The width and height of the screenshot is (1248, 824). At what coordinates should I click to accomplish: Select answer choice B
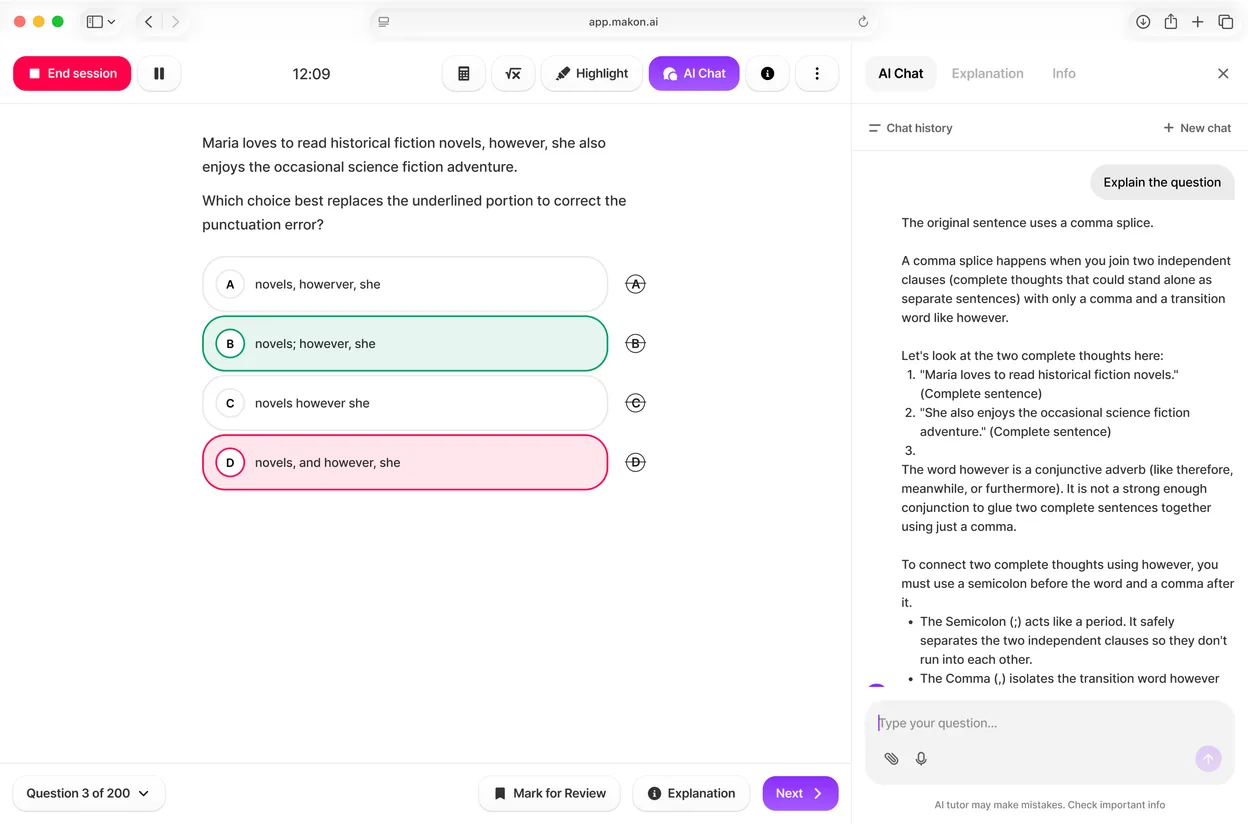click(x=405, y=343)
